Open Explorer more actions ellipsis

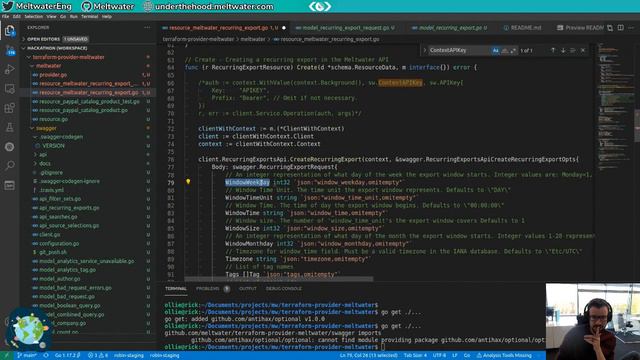coord(147,27)
